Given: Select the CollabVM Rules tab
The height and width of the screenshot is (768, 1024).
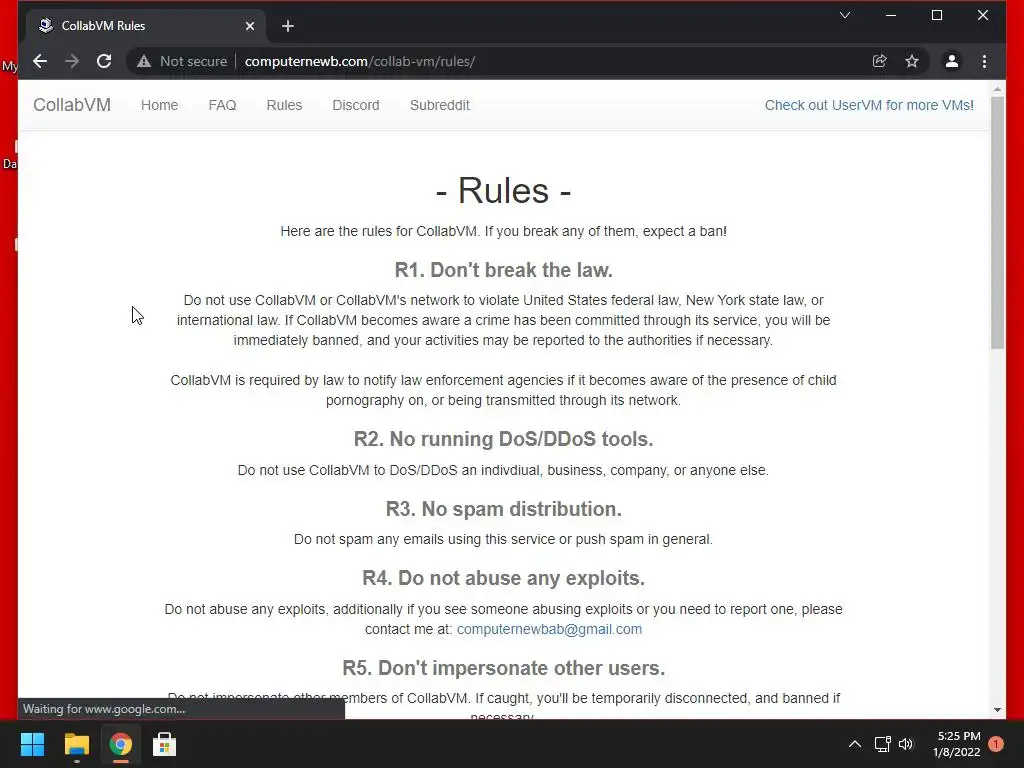Looking at the screenshot, I should point(145,26).
